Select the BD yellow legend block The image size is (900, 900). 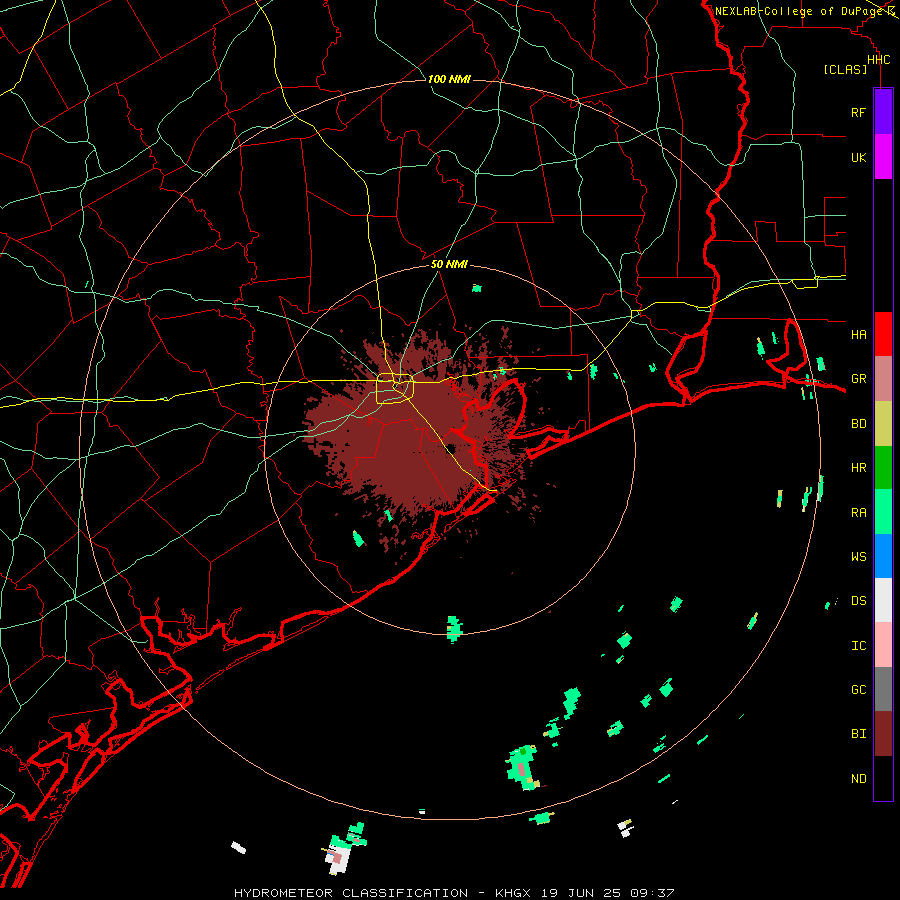[883, 424]
